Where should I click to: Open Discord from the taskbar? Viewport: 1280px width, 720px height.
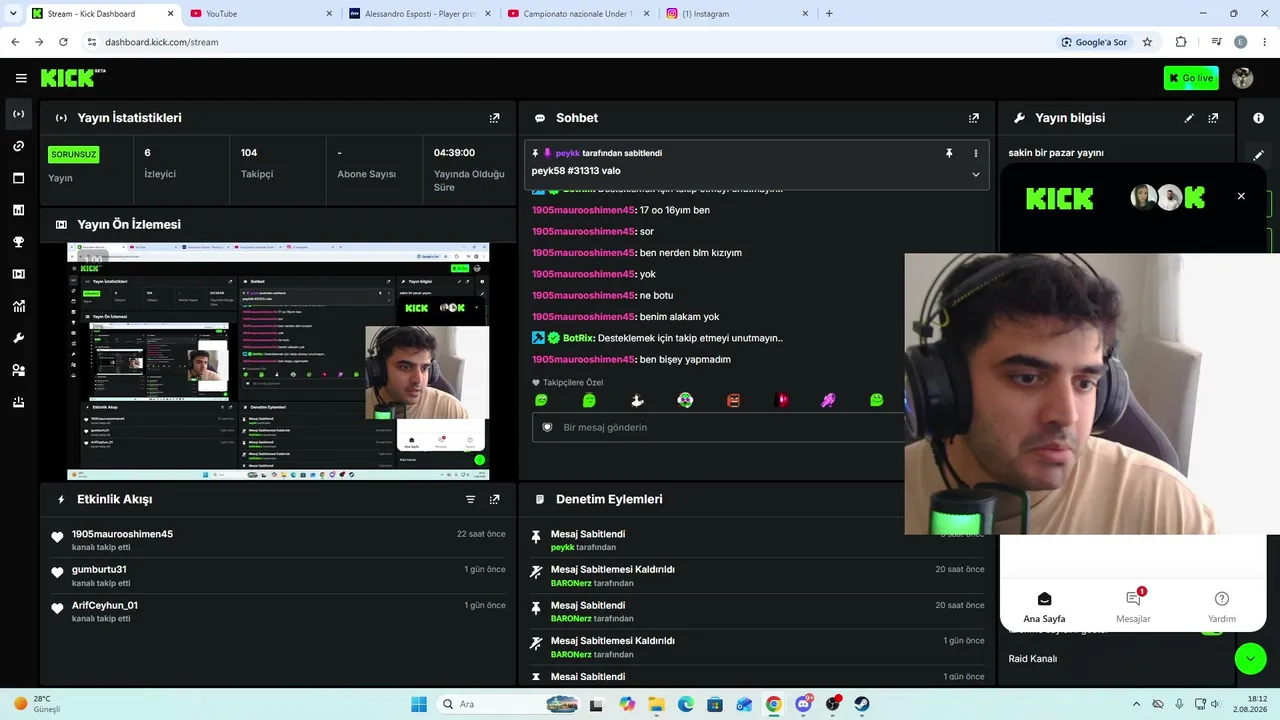[x=803, y=704]
